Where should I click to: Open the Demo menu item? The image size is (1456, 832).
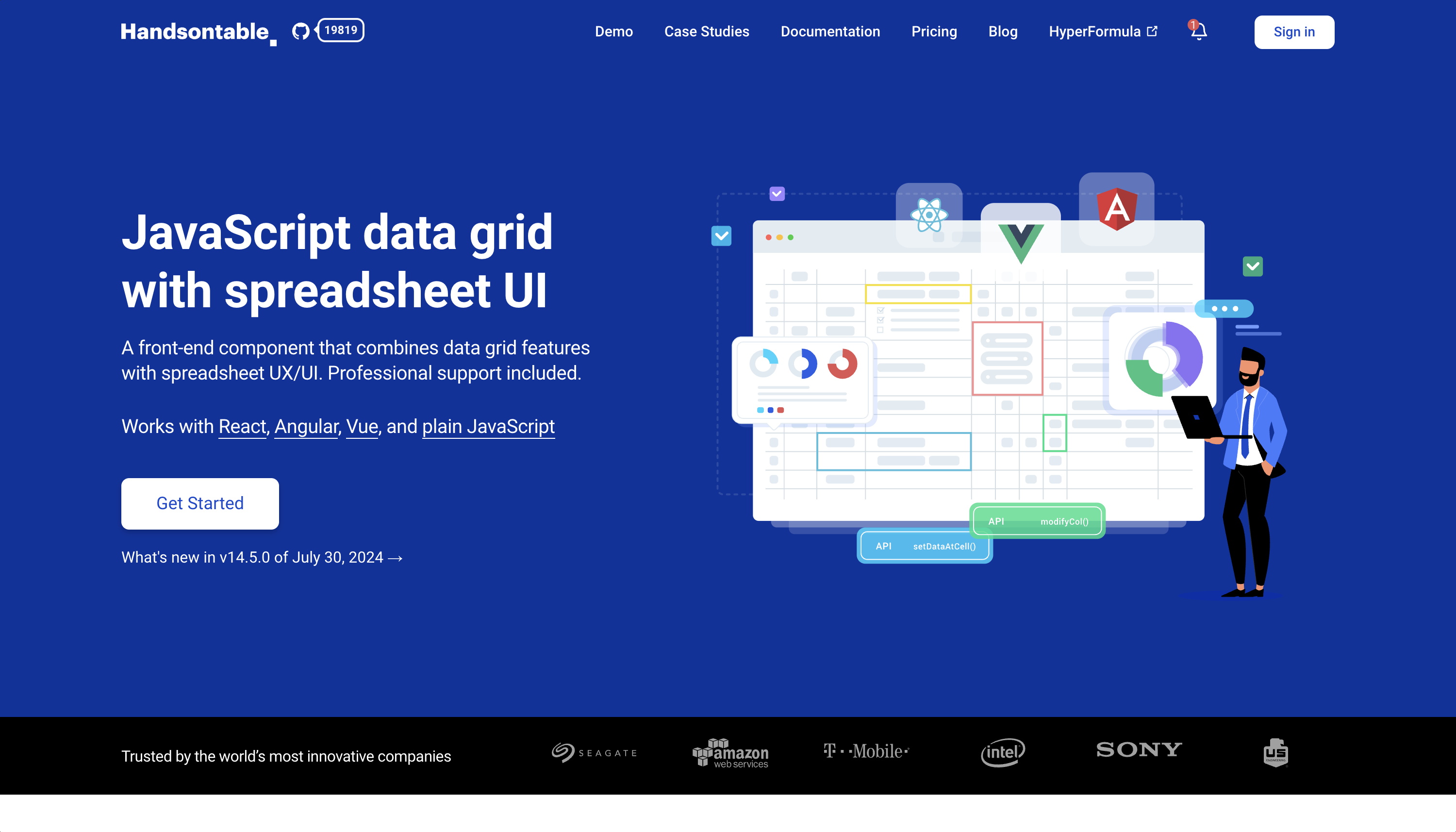click(x=613, y=32)
